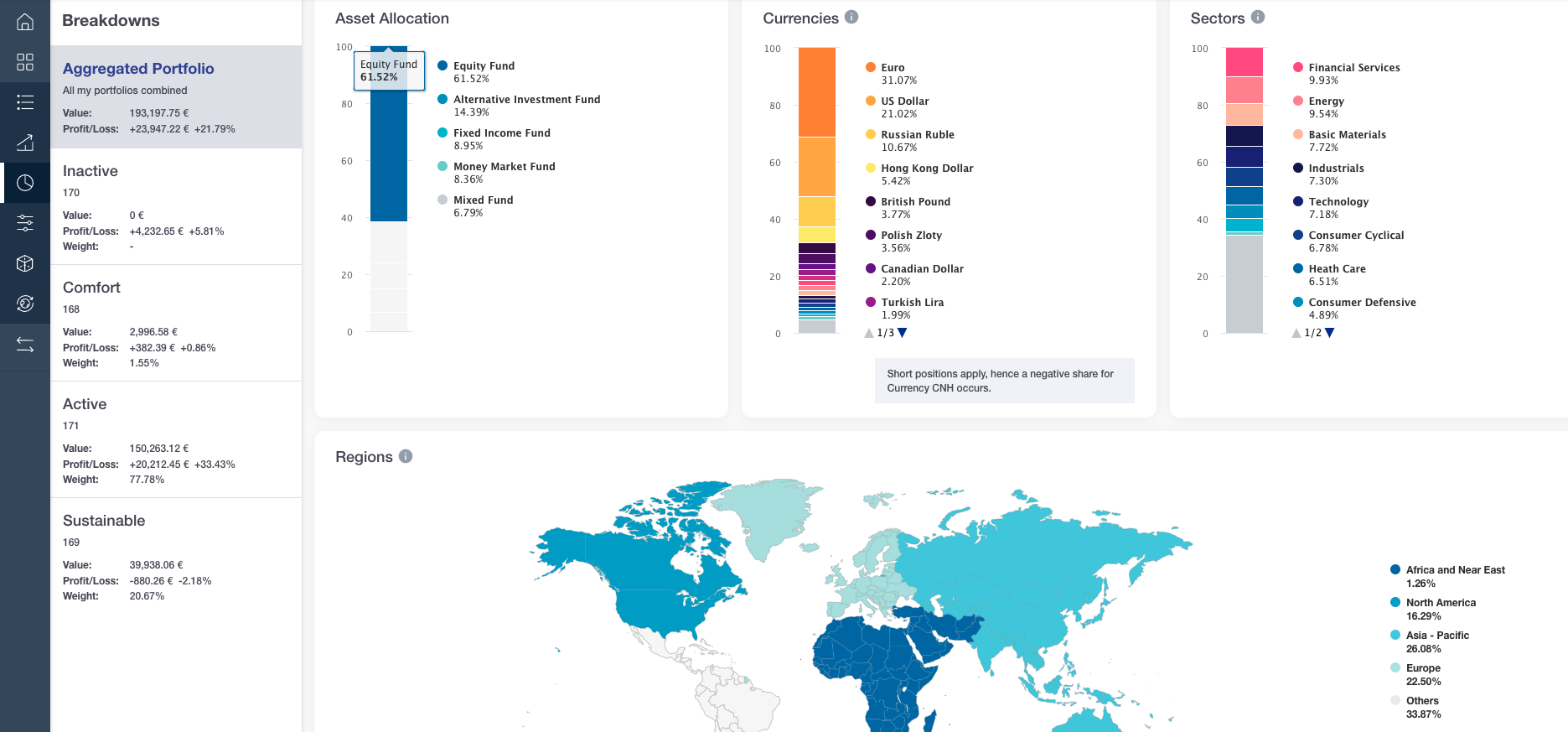
Task: Hide the Russian Ruble currency series
Action: pyautogui.click(x=917, y=135)
